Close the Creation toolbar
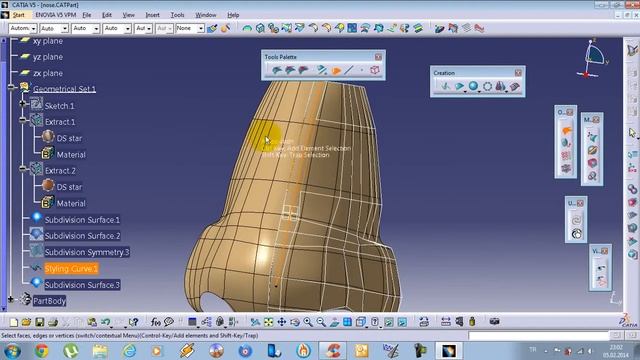 [518, 73]
